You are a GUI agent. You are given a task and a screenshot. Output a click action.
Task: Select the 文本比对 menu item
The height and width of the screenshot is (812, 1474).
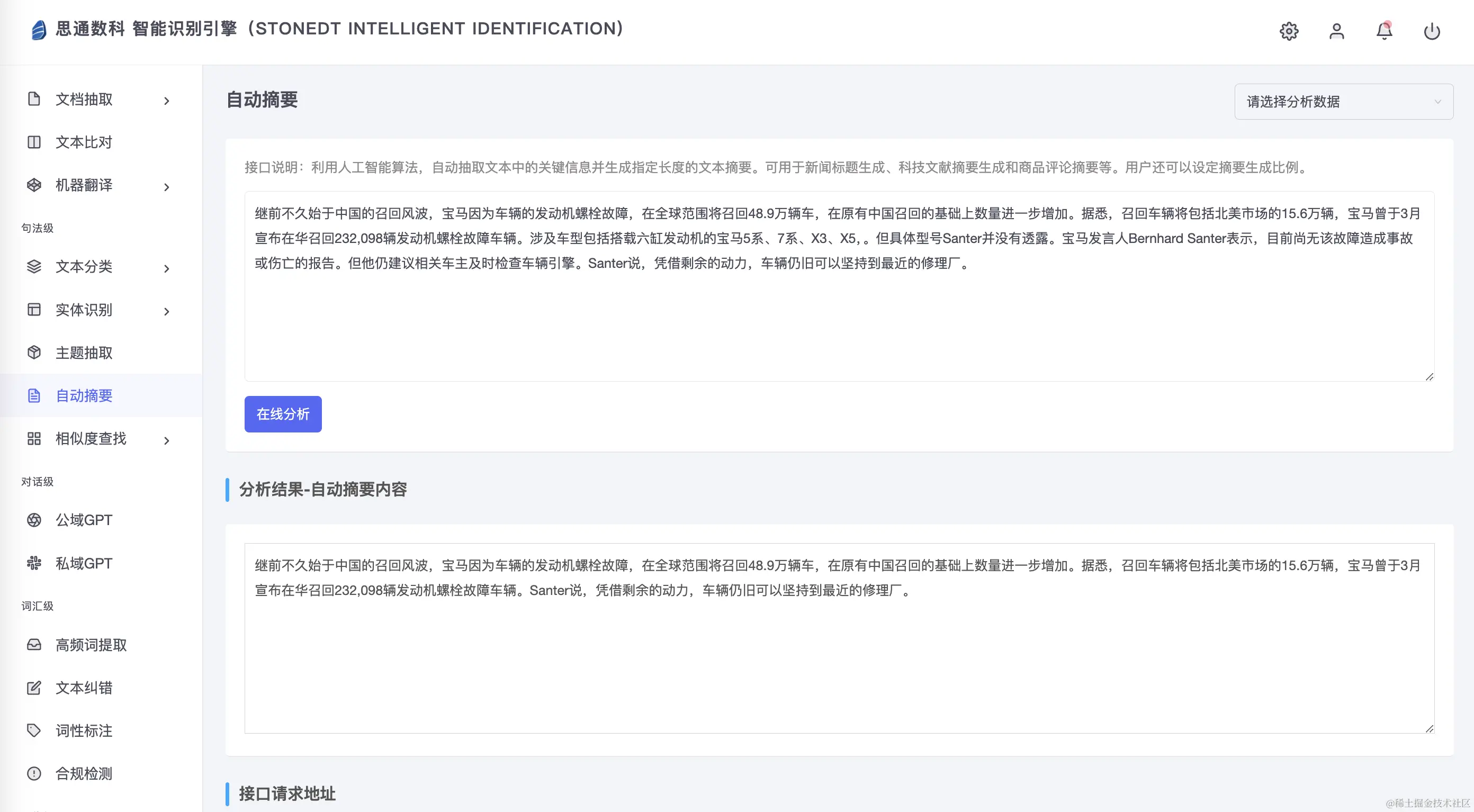point(84,142)
